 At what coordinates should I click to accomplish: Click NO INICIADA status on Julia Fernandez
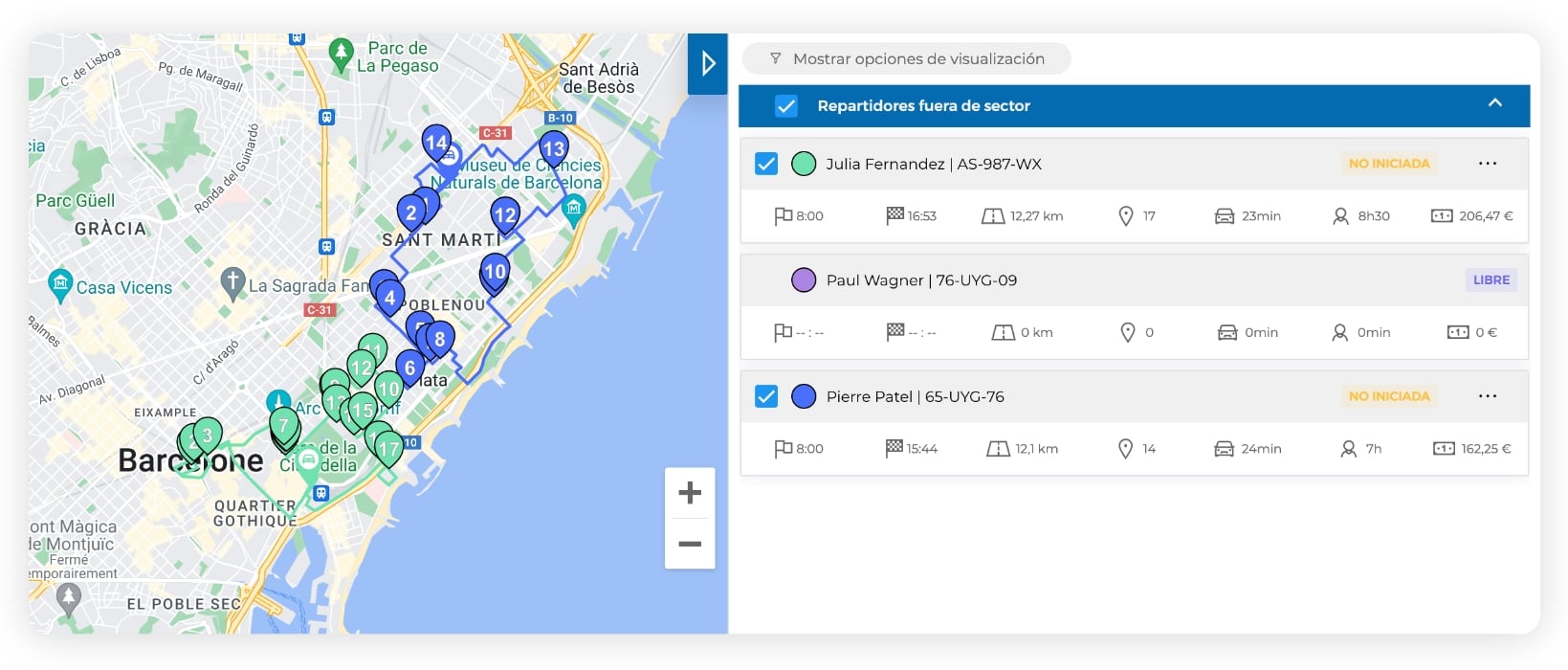pos(1389,164)
